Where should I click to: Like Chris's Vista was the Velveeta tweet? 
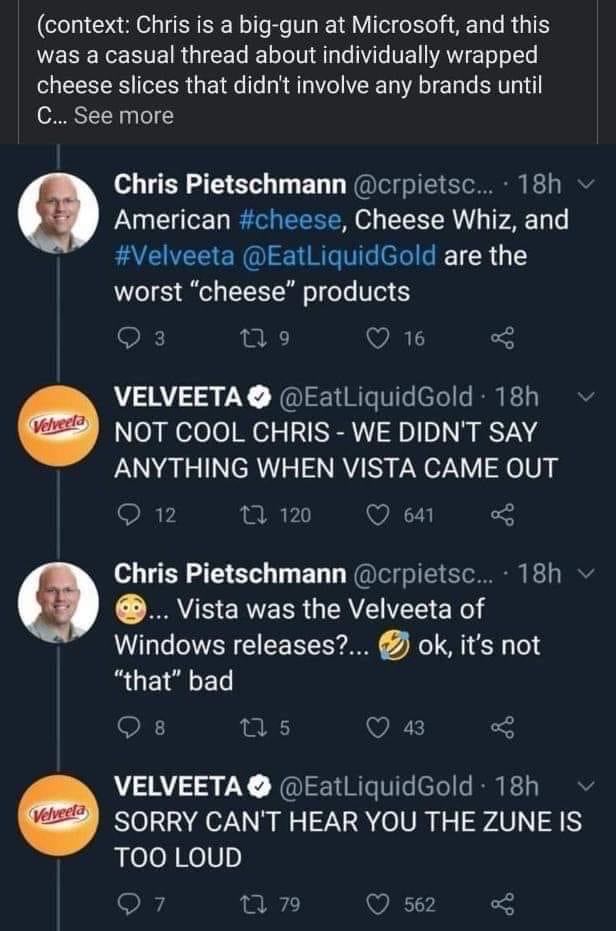tap(375, 727)
